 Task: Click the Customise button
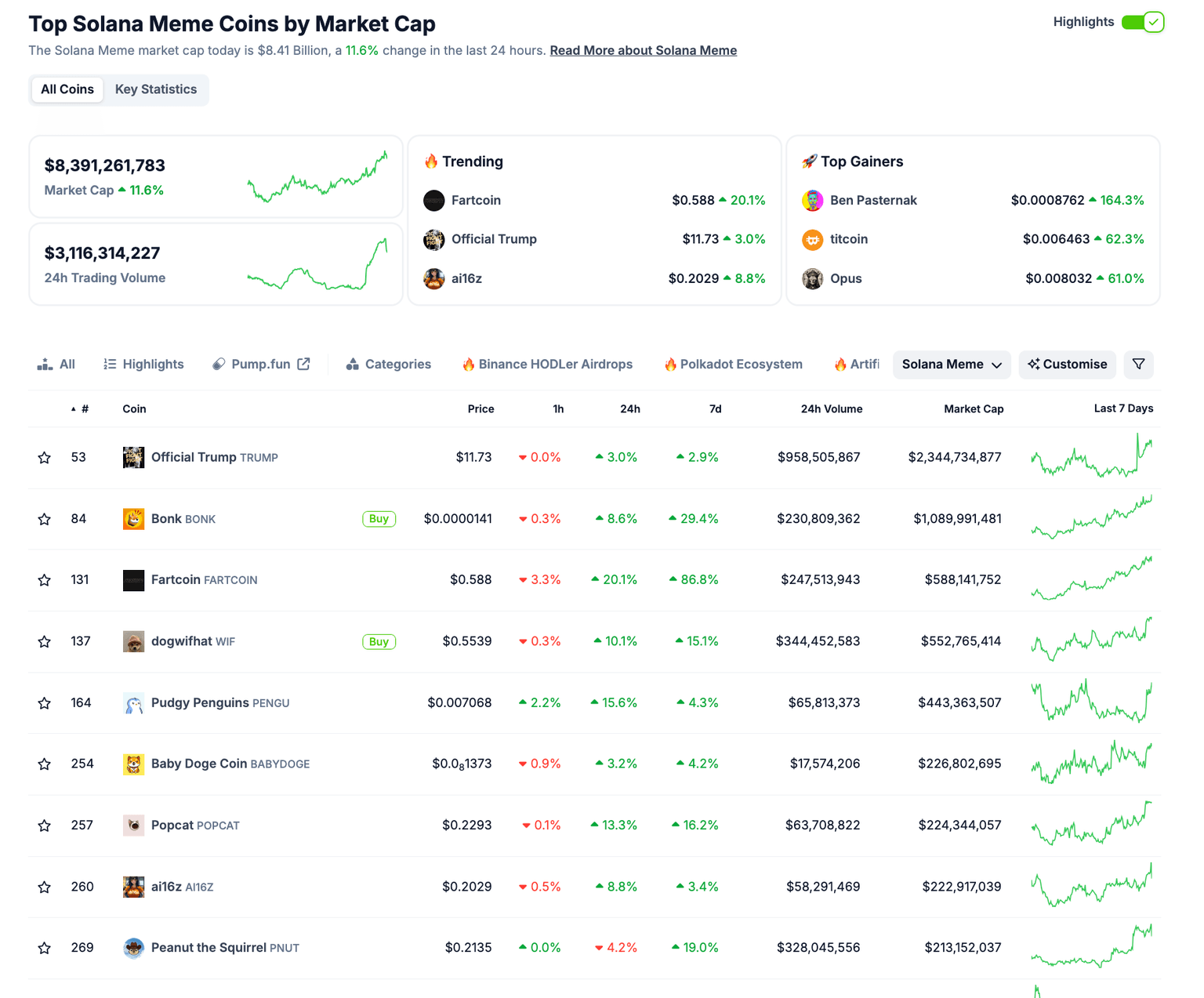[x=1067, y=365]
